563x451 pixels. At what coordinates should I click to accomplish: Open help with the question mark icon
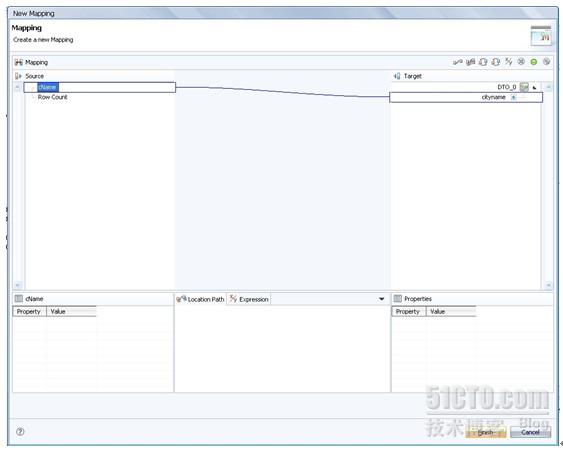click(20, 432)
